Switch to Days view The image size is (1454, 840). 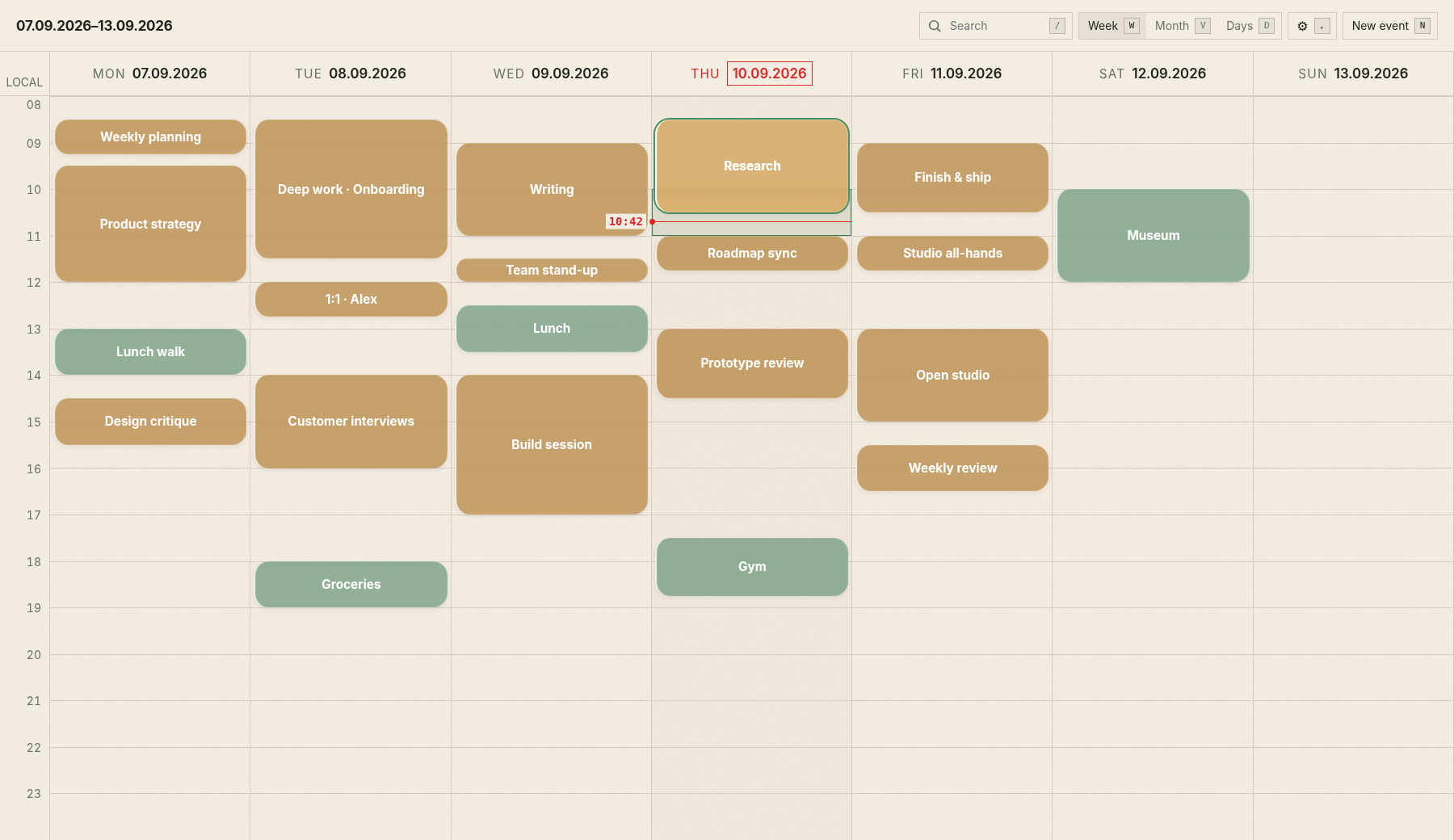1249,26
